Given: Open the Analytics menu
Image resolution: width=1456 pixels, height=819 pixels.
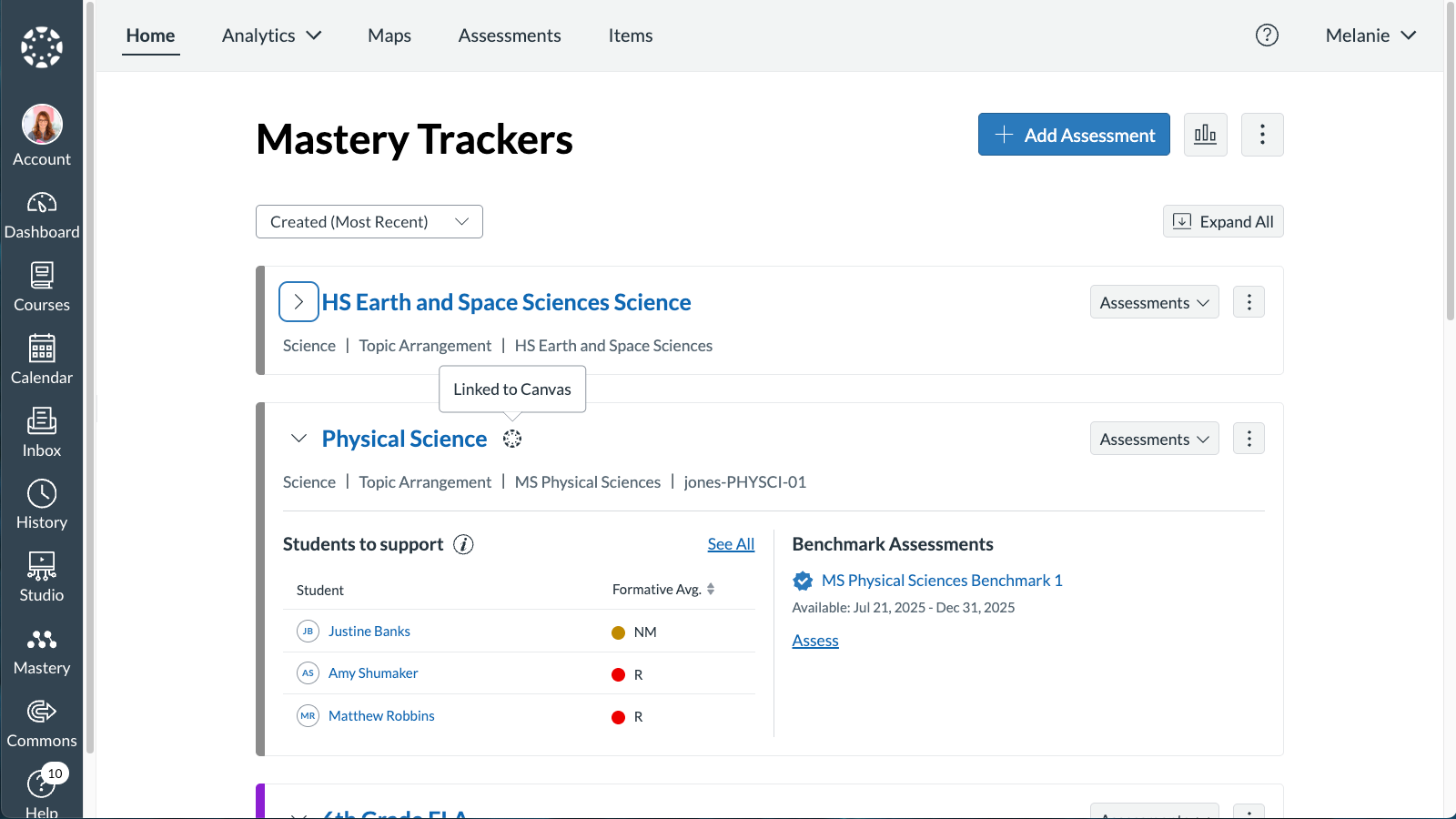Looking at the screenshot, I should click(271, 35).
